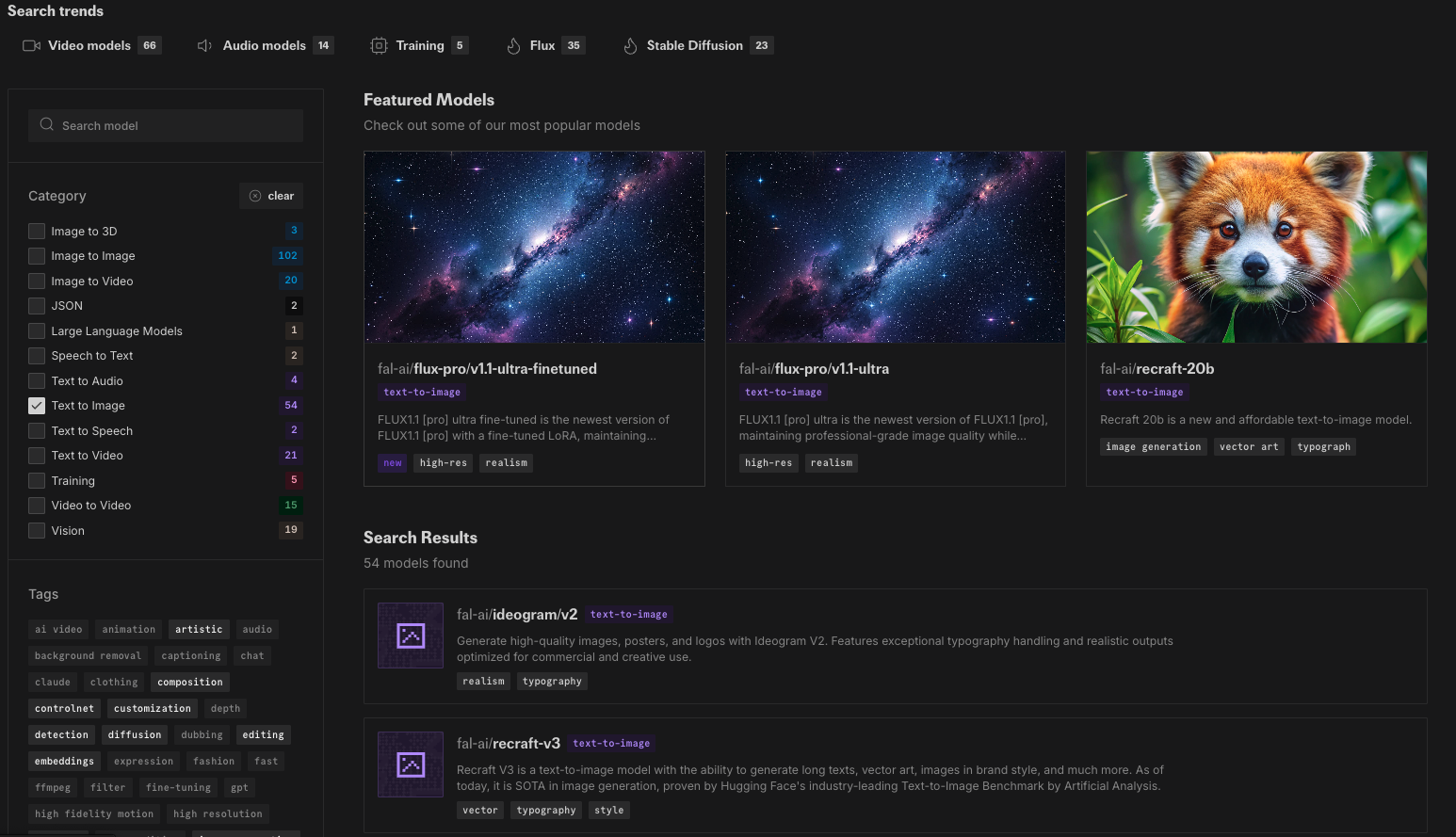Tick the Vision category checkbox
Viewport: 1456px width, 837px height.
click(x=37, y=530)
